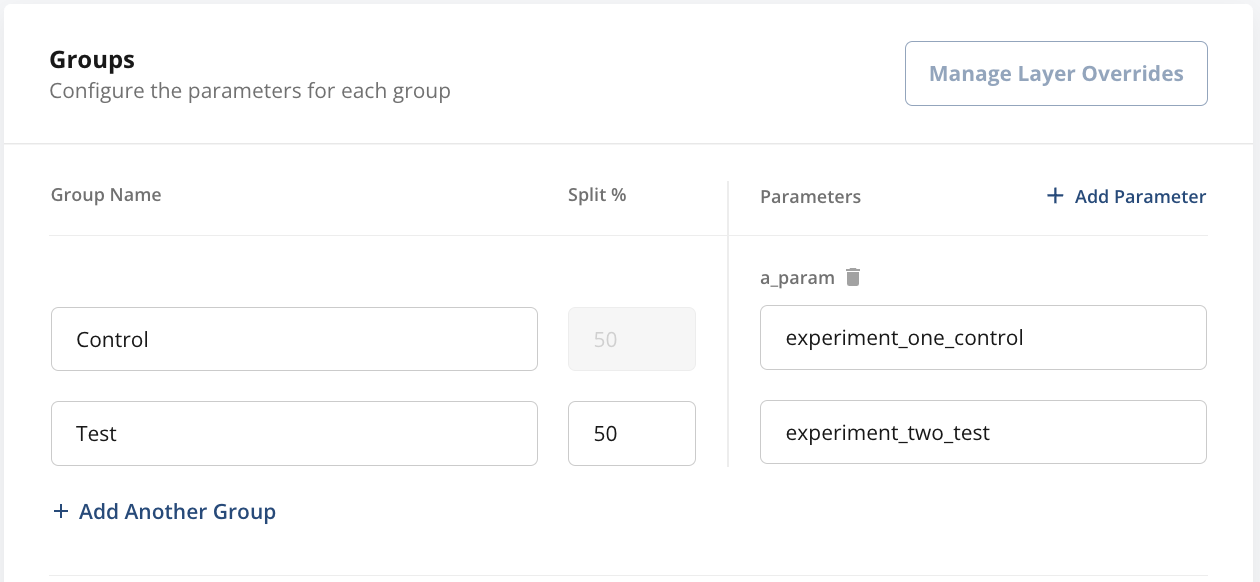Click the plus icon next to Add Parameter
Viewport: 1260px width, 582px height.
(1054, 196)
